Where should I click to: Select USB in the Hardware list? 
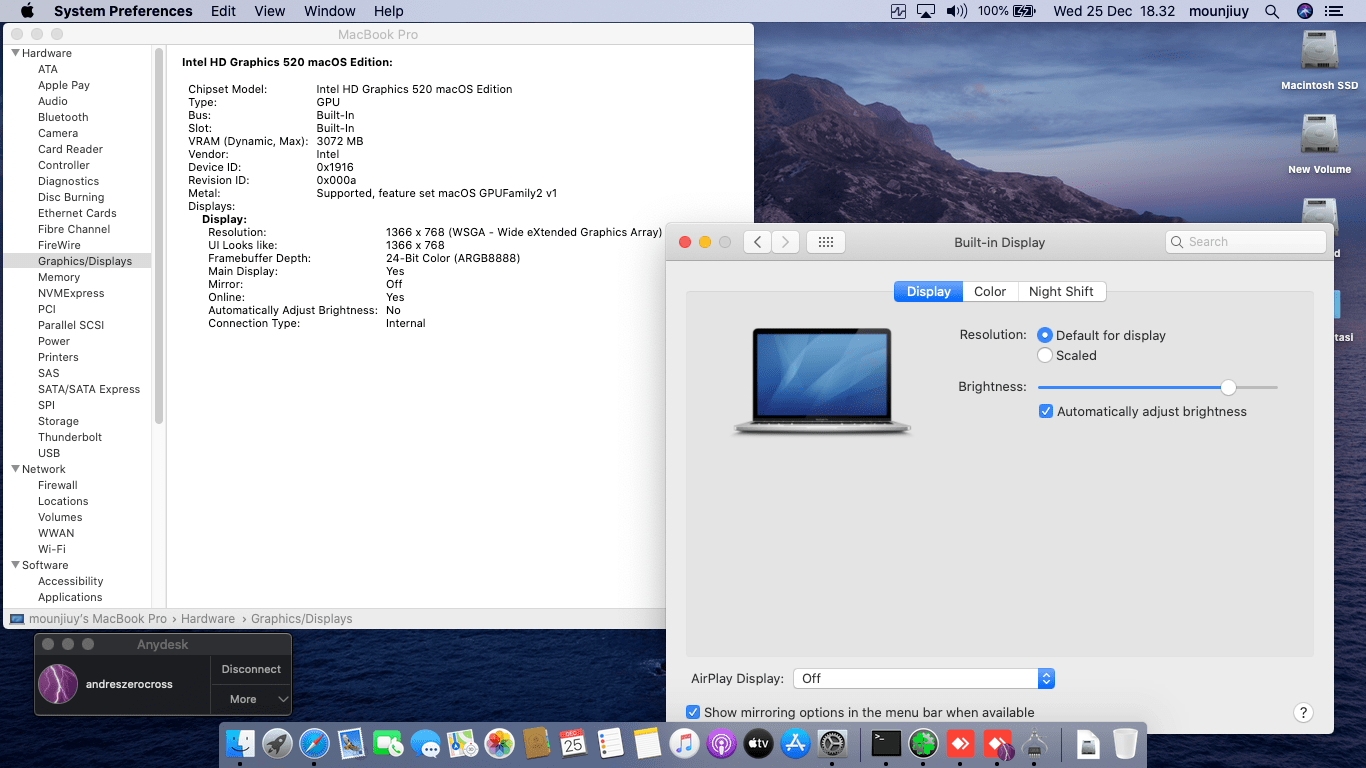pos(49,453)
